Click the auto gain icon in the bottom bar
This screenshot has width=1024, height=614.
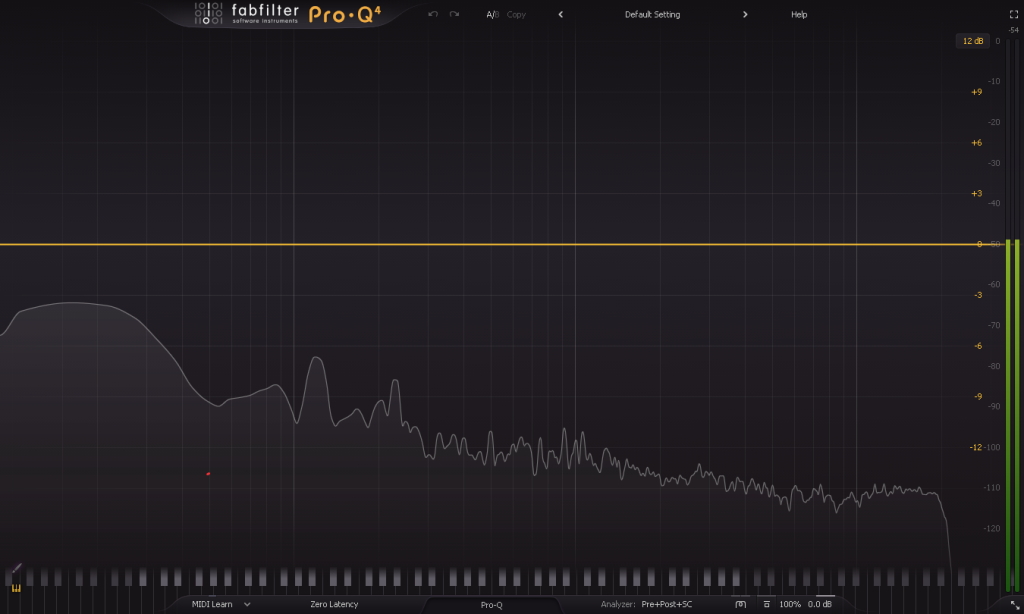[x=741, y=604]
